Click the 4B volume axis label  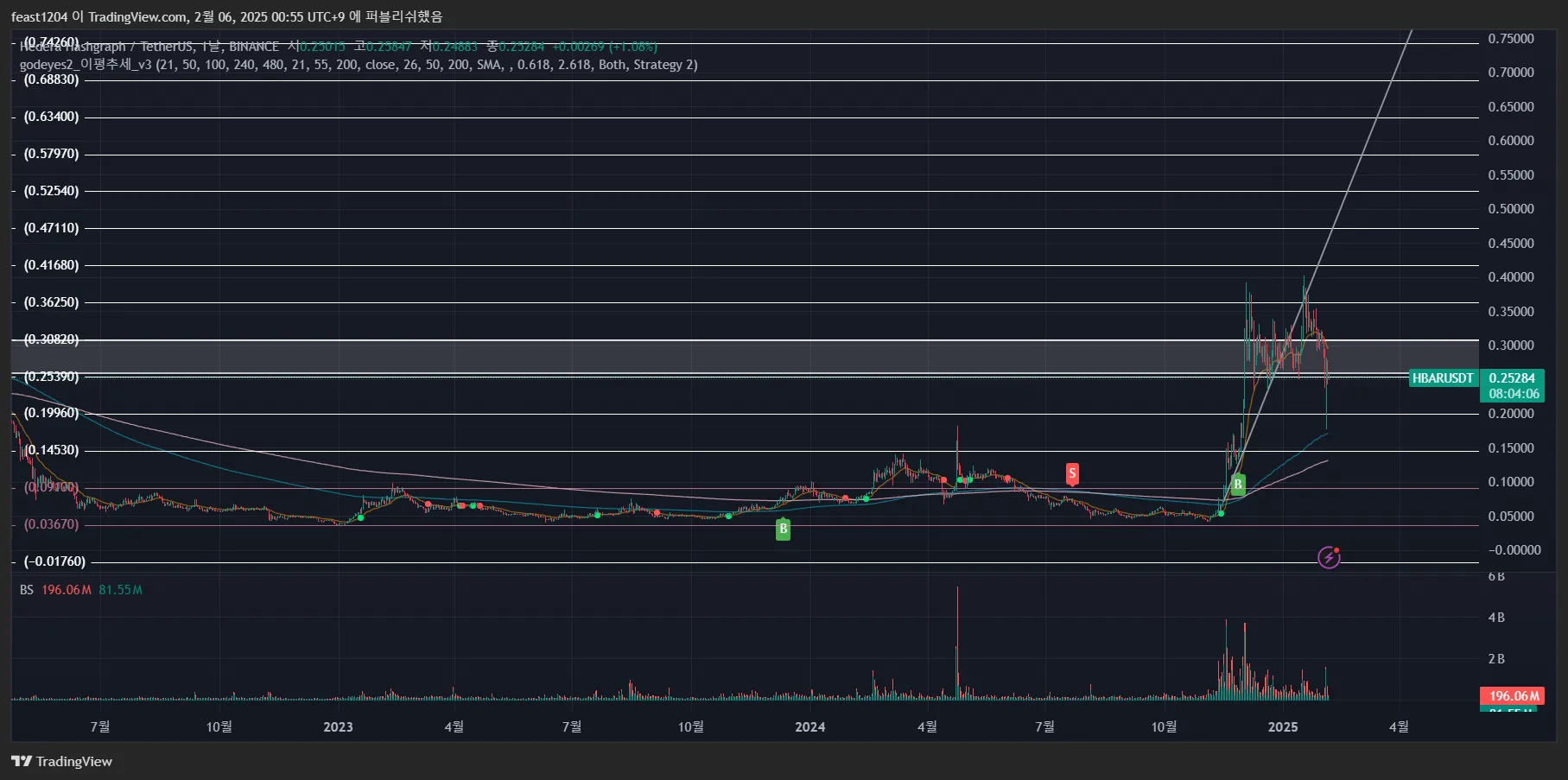[x=1496, y=618]
